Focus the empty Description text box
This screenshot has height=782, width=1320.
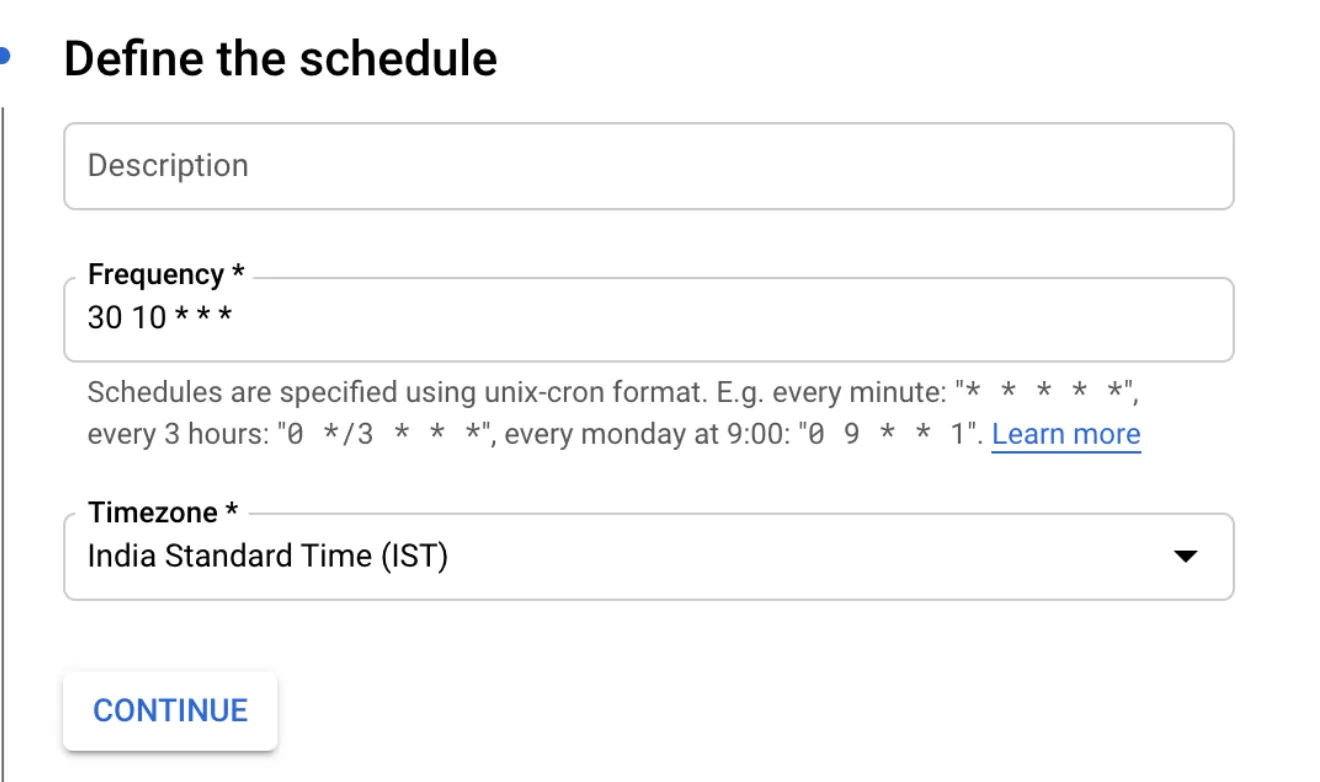coord(648,165)
